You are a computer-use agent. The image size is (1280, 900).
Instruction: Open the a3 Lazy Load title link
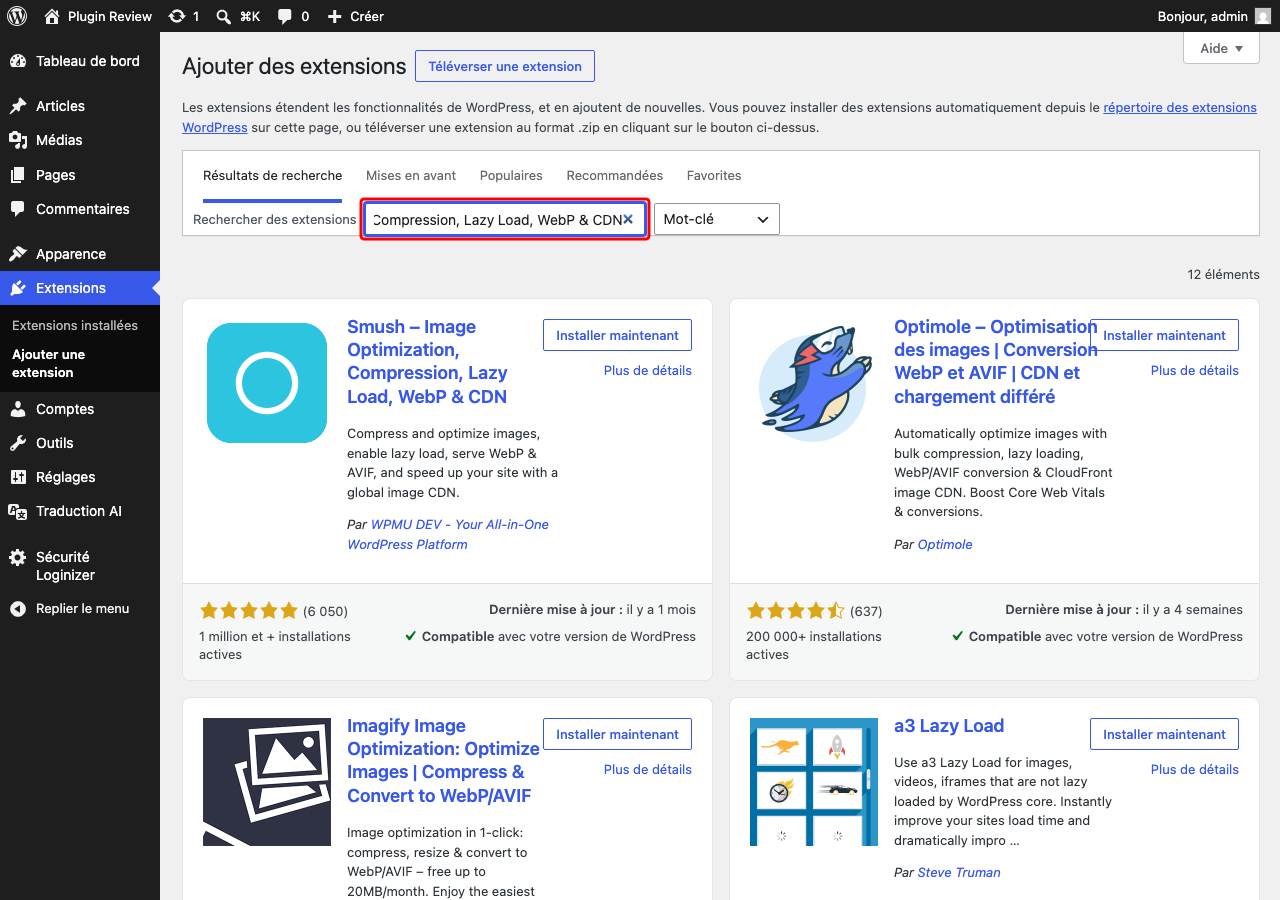[949, 726]
